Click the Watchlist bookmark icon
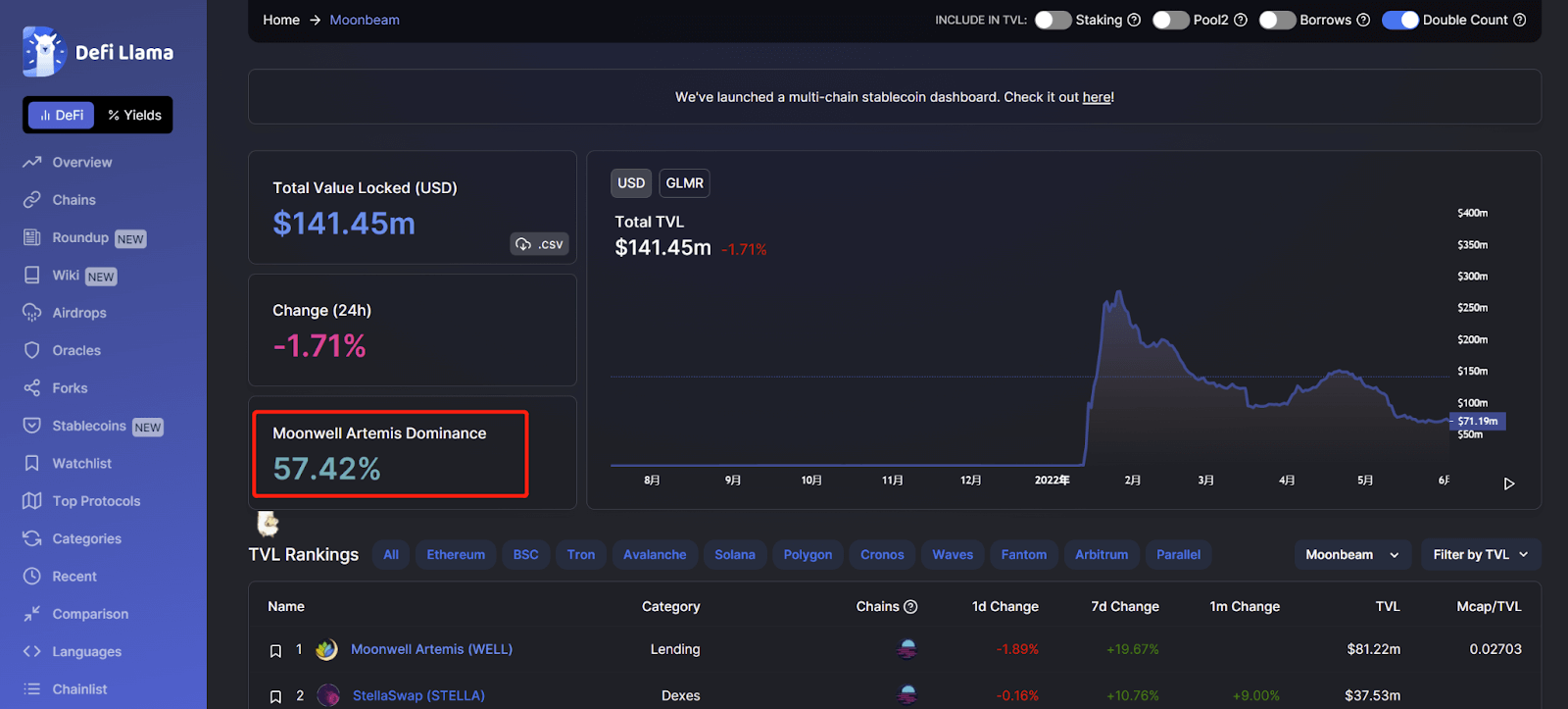Viewport: 1568px width, 709px height. 32,463
